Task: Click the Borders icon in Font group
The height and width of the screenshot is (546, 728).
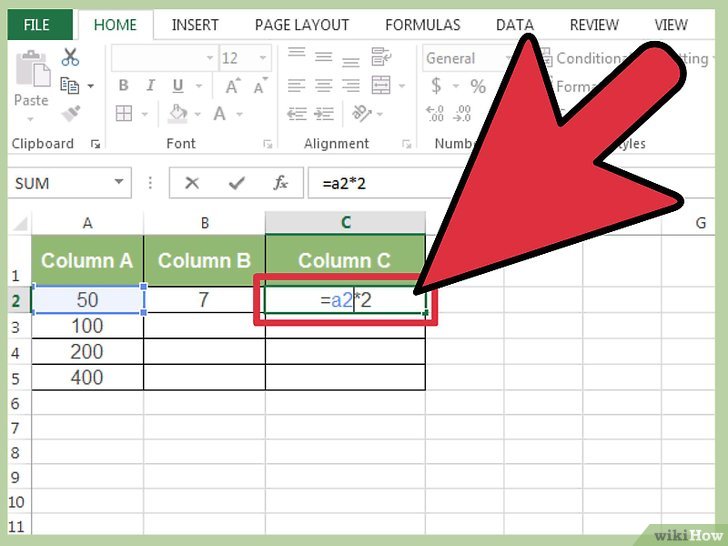Action: (124, 113)
